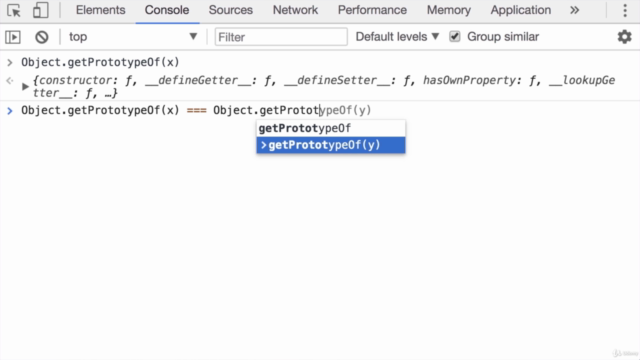
Task: Click the first Object.getPrototypeOf(x) console entry
Action: pos(100,62)
